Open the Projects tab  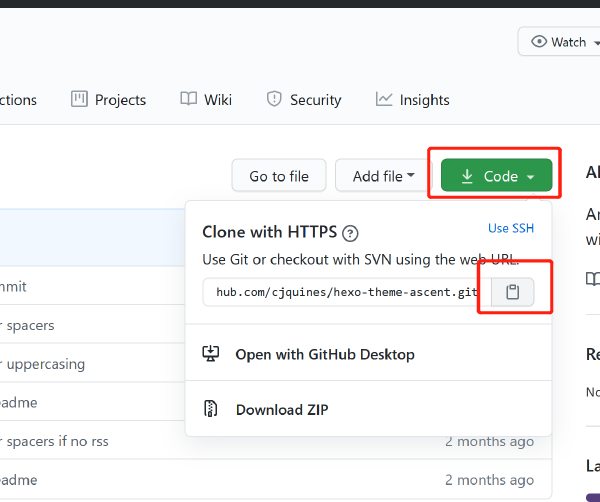(109, 99)
